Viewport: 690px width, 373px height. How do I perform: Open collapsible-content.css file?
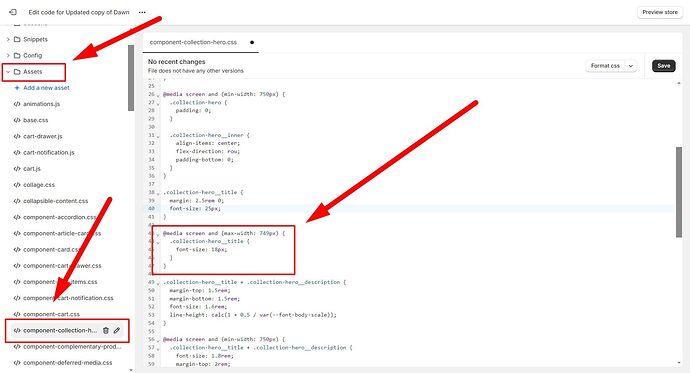(55, 201)
